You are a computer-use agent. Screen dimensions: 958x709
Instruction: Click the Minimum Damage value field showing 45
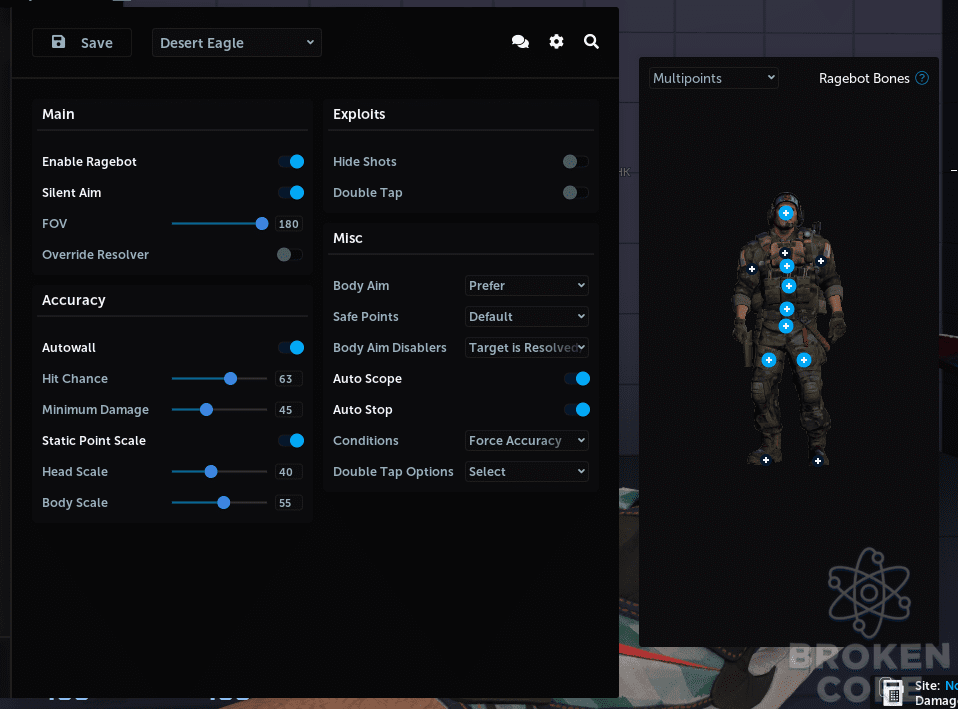288,410
